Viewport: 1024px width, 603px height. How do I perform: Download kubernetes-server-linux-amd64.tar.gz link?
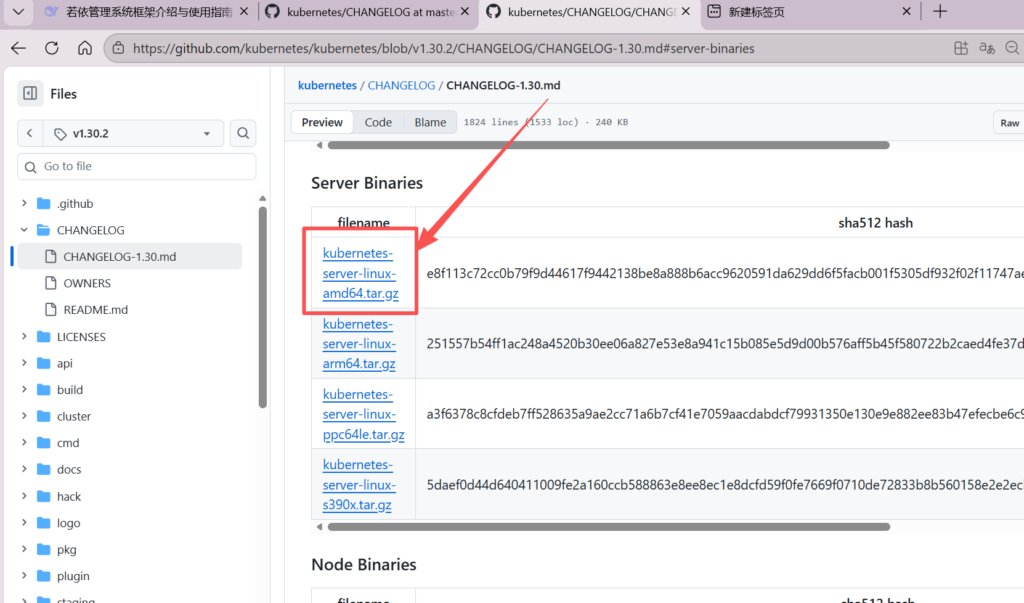click(x=359, y=273)
